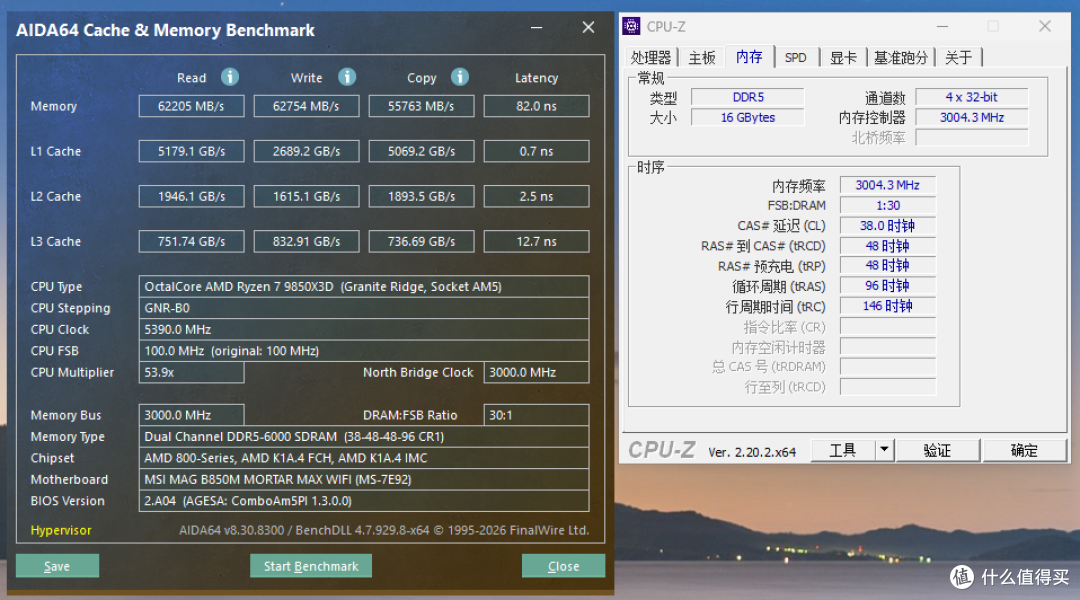This screenshot has height=600, width=1080.
Task: Click the Chipset AMD 800-Series field
Action: click(x=364, y=458)
